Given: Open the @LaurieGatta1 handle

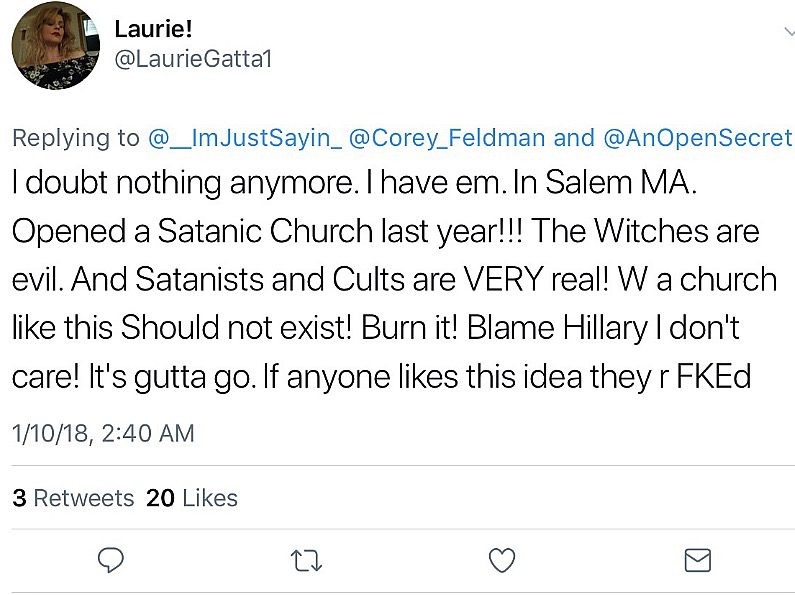Looking at the screenshot, I should tap(193, 59).
